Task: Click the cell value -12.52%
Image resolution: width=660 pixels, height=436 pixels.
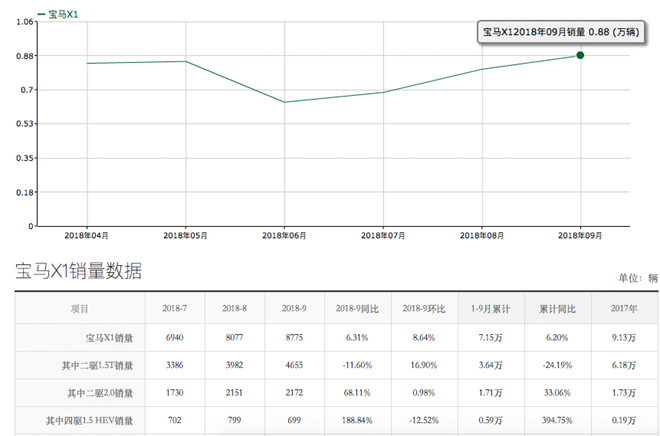Action: pyautogui.click(x=424, y=420)
